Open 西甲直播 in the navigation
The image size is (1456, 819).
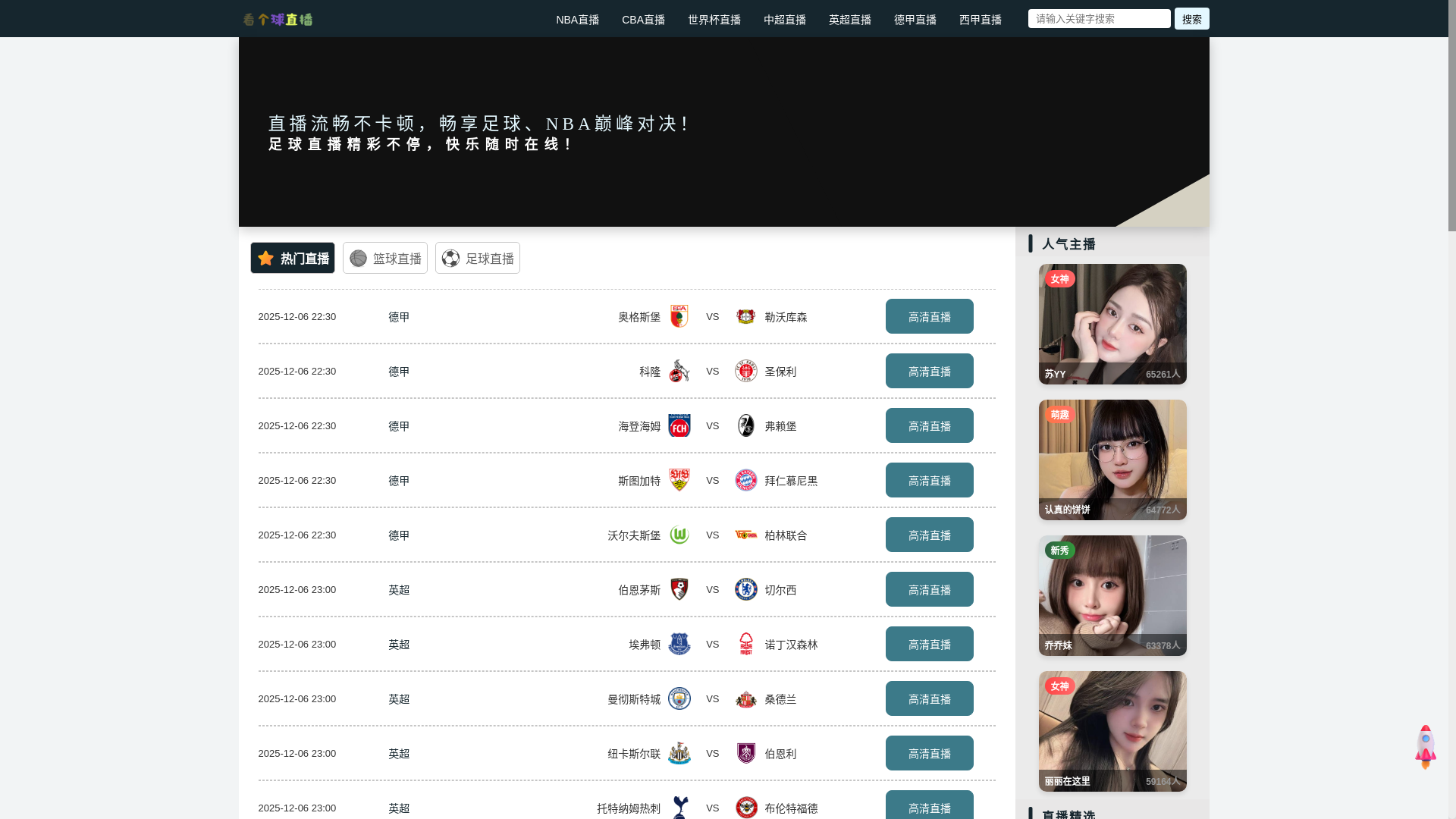pyautogui.click(x=981, y=19)
